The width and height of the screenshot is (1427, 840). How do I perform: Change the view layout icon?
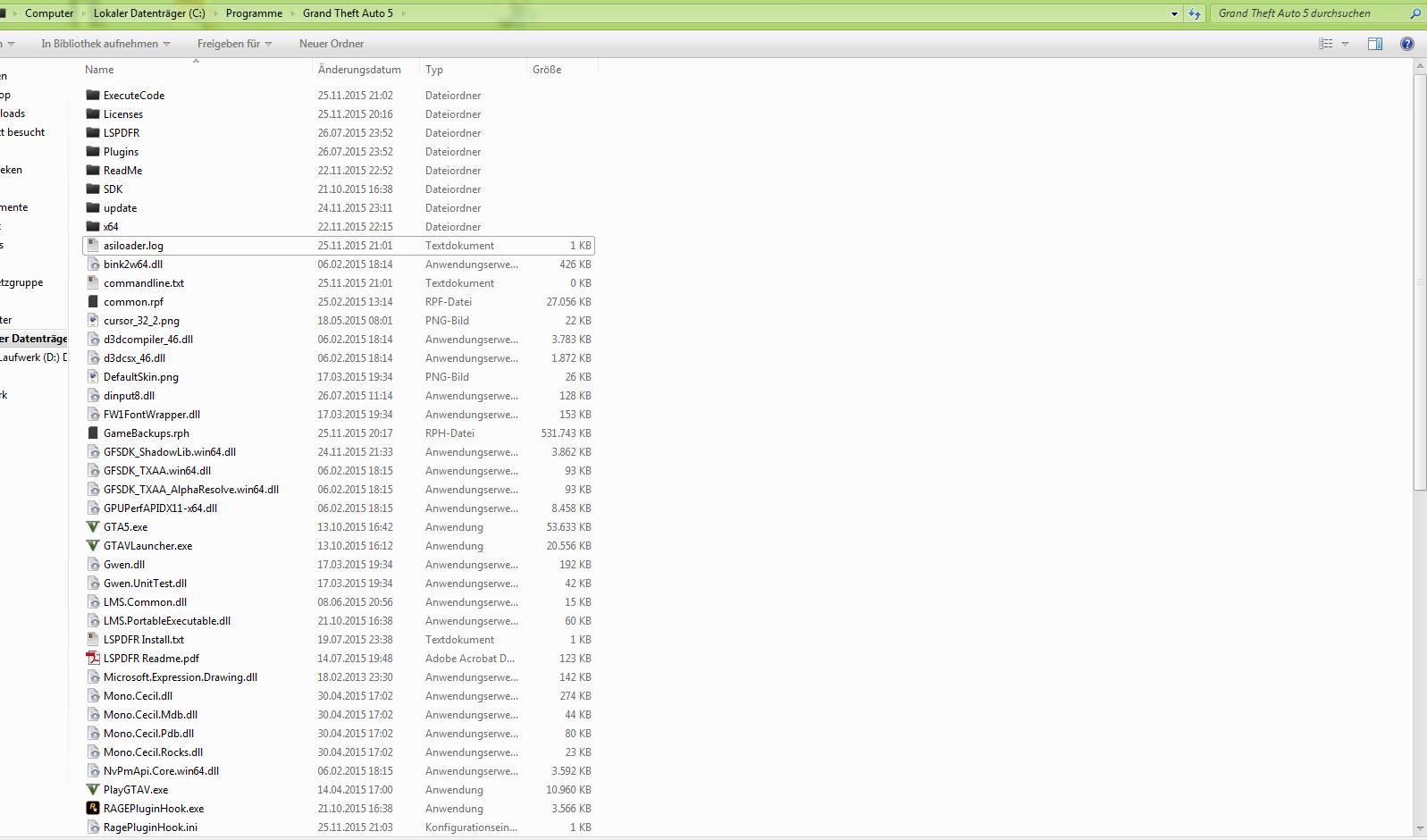coord(1326,44)
